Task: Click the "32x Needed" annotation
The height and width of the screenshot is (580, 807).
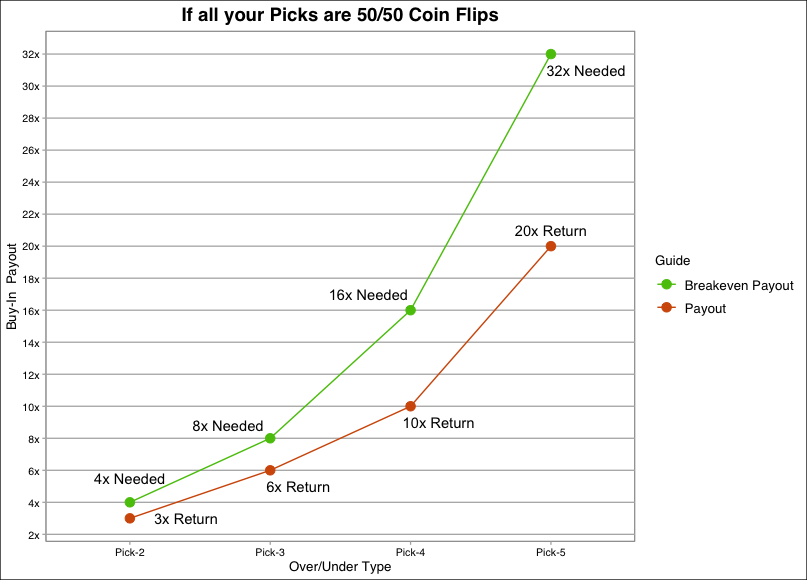Action: click(586, 72)
